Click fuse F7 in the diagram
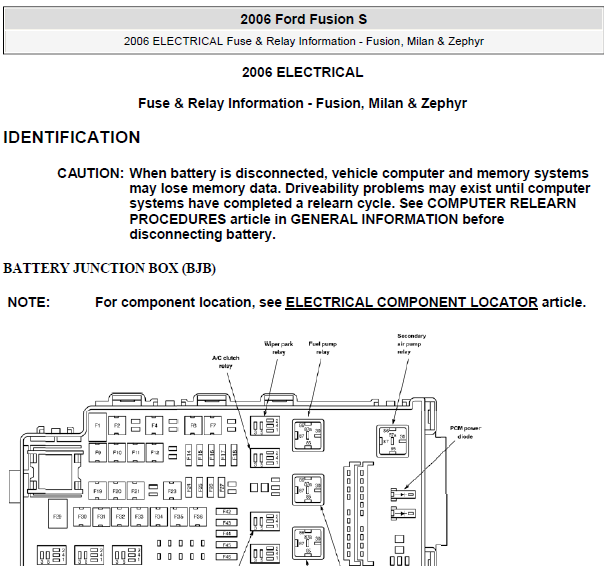The width and height of the screenshot is (604, 566). click(x=213, y=426)
